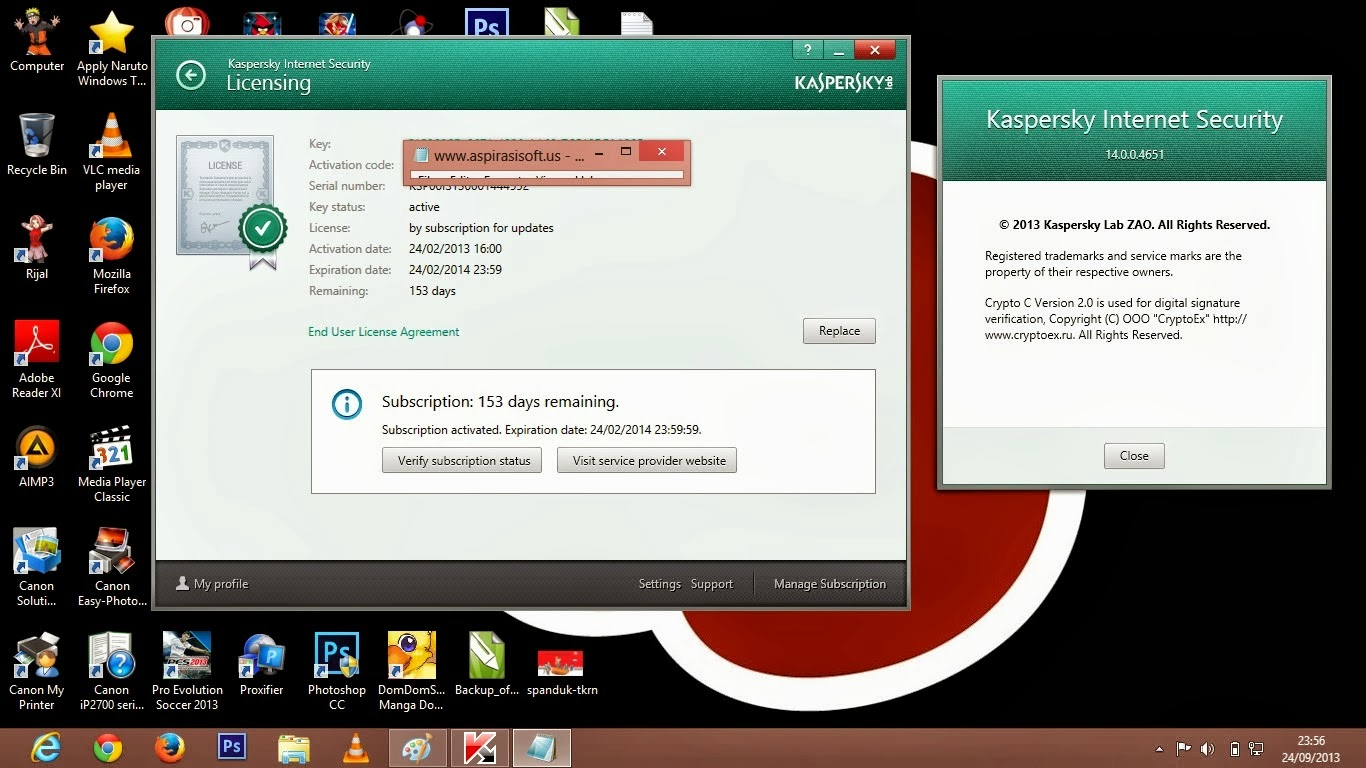
Task: Close the Kaspersky About dialog
Action: (1134, 456)
